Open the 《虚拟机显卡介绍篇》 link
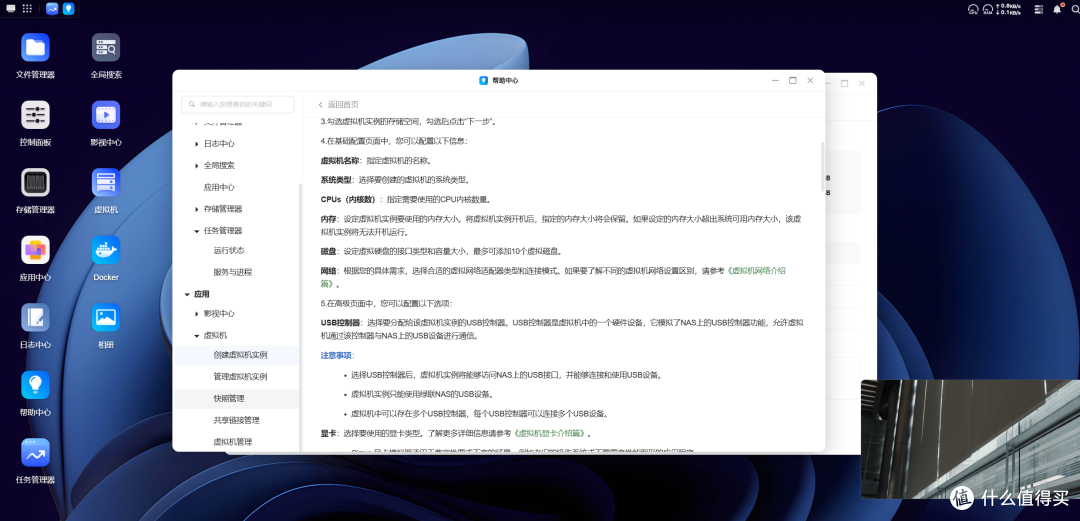This screenshot has width=1080, height=521. 549,433
